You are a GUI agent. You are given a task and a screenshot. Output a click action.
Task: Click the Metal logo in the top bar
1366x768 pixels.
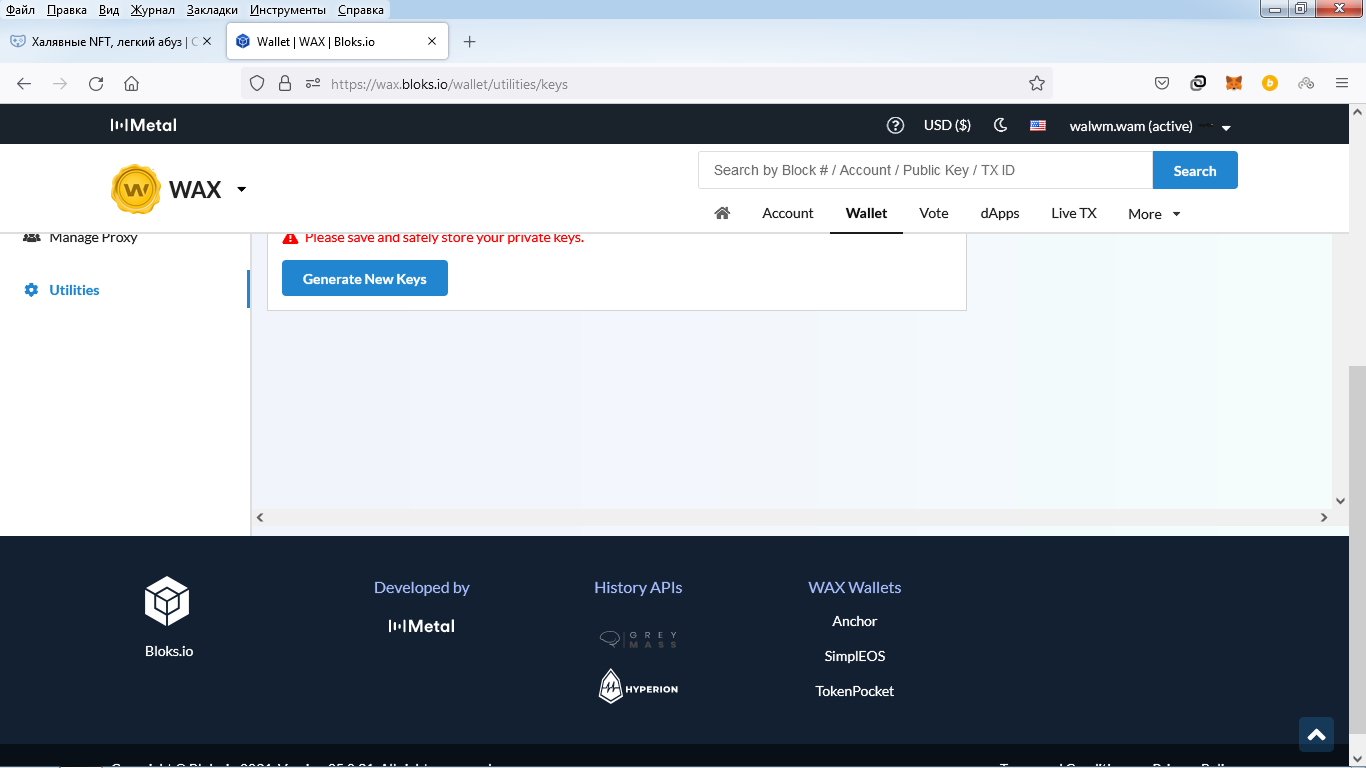point(143,125)
